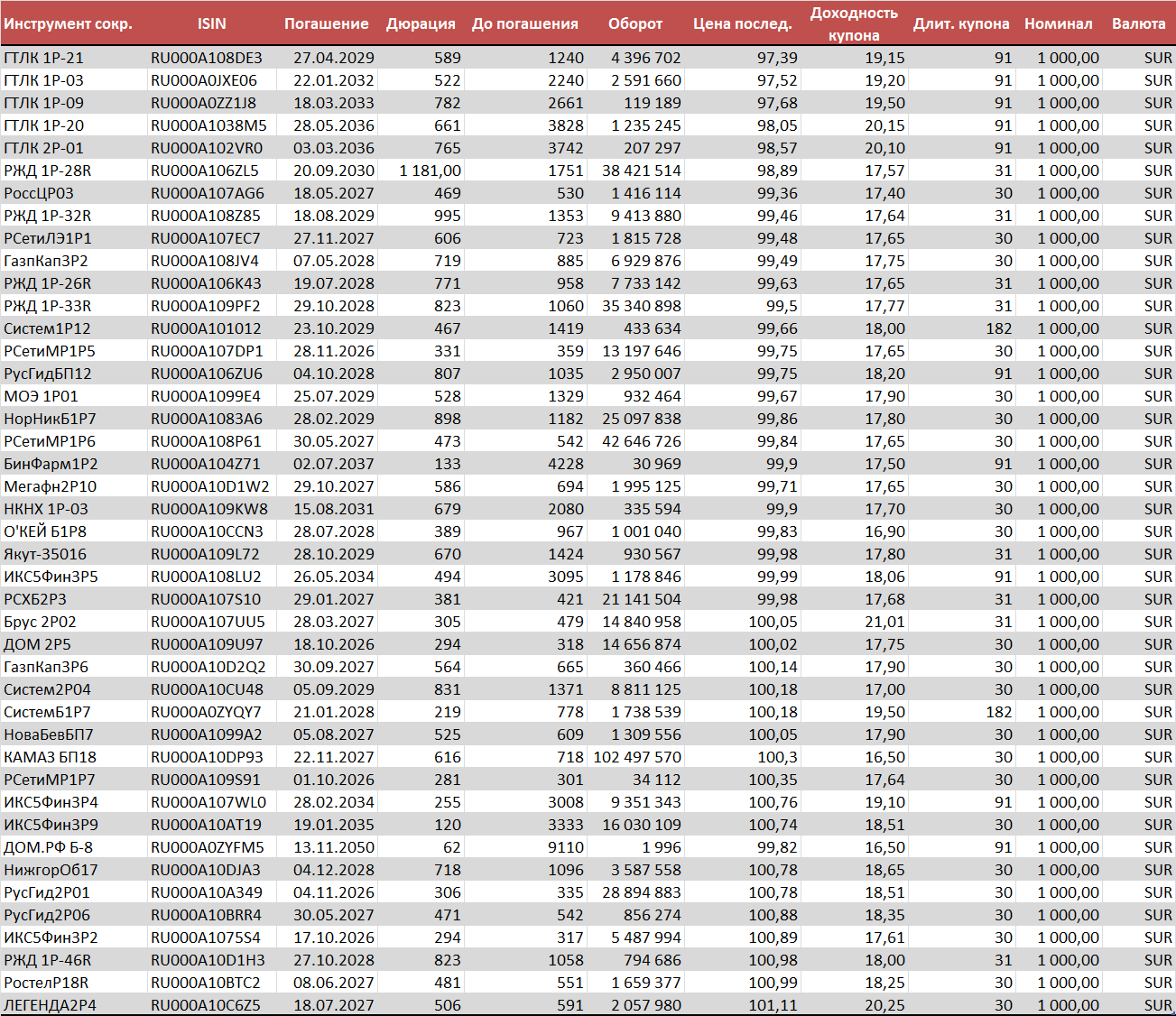This screenshot has height=1016, width=1176.
Task: Click the 'Длит. купона' column header
Action: 960,23
